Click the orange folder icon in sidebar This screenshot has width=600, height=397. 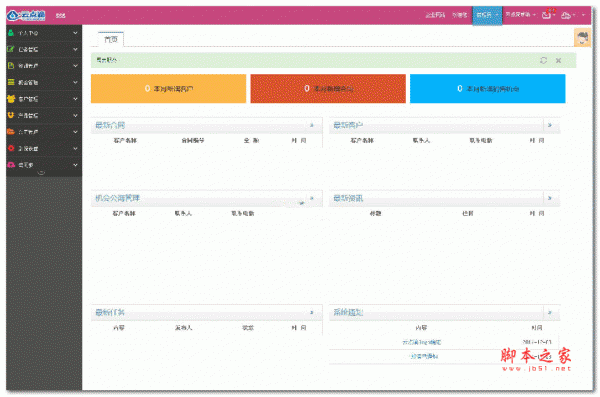tap(11, 132)
